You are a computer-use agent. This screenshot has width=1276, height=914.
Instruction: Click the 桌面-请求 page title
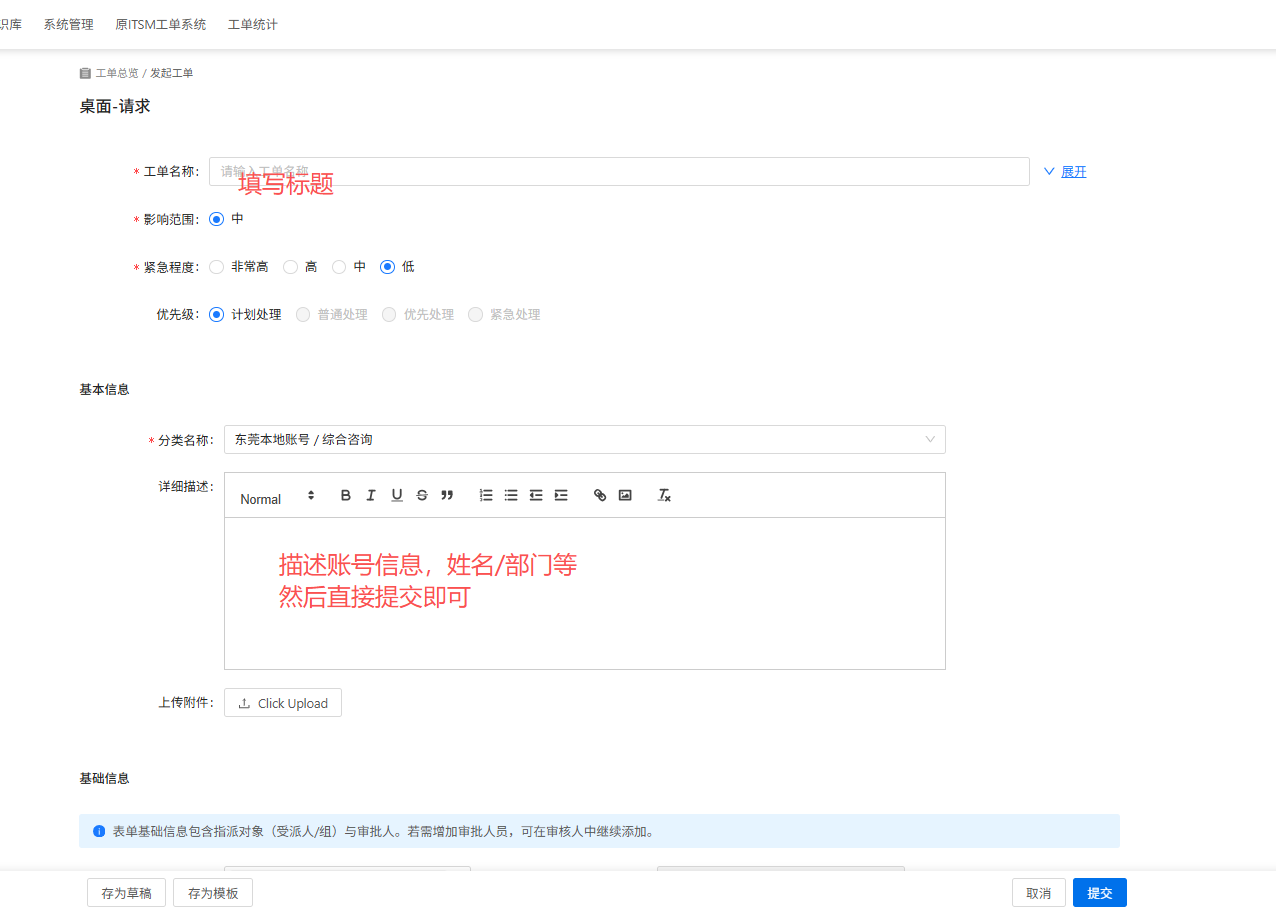(x=115, y=106)
